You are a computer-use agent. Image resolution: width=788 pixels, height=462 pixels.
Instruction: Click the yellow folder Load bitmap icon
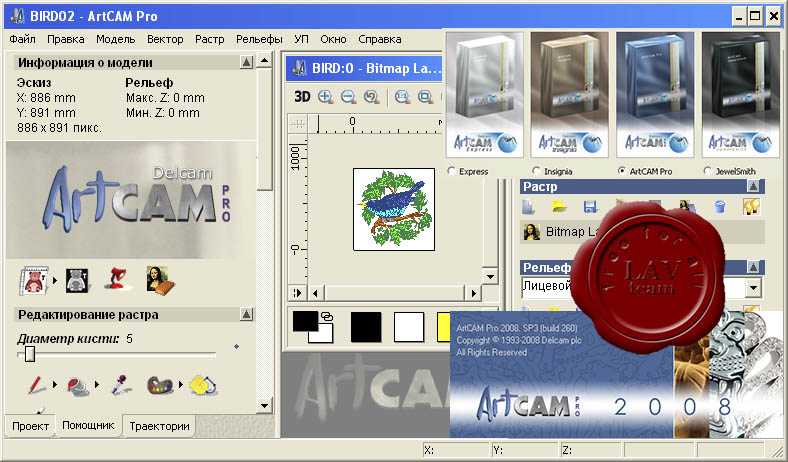(559, 206)
